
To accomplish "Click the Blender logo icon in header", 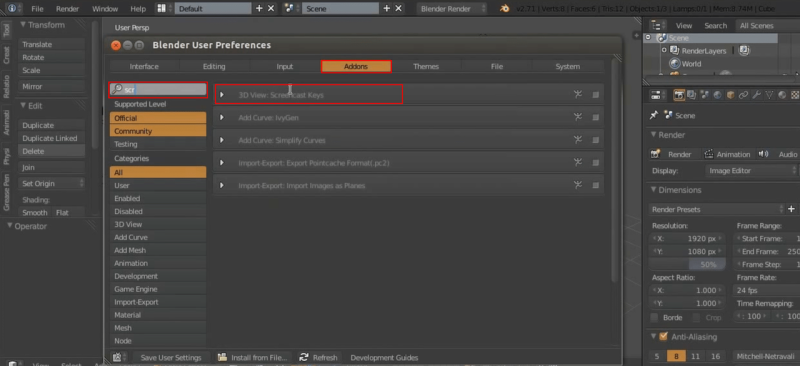I will (x=505, y=8).
